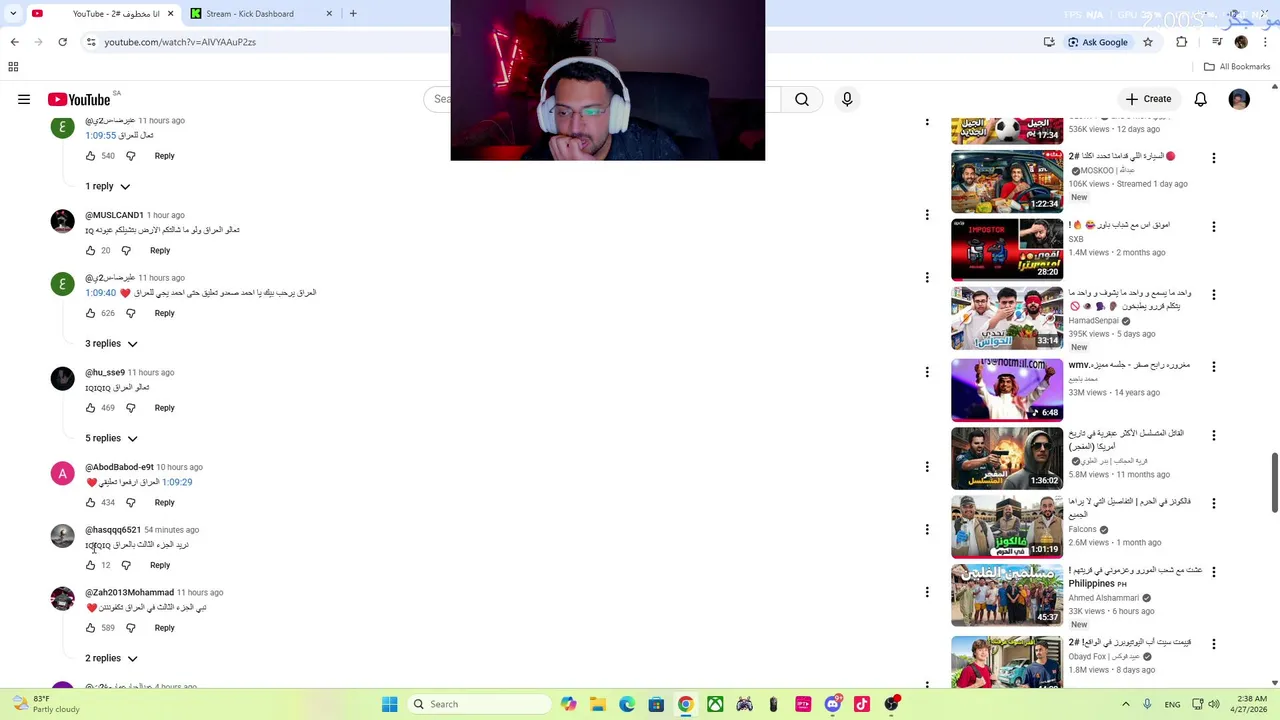Go to YouTube home via logo
Screen dimensions: 1280x720
pos(78,99)
